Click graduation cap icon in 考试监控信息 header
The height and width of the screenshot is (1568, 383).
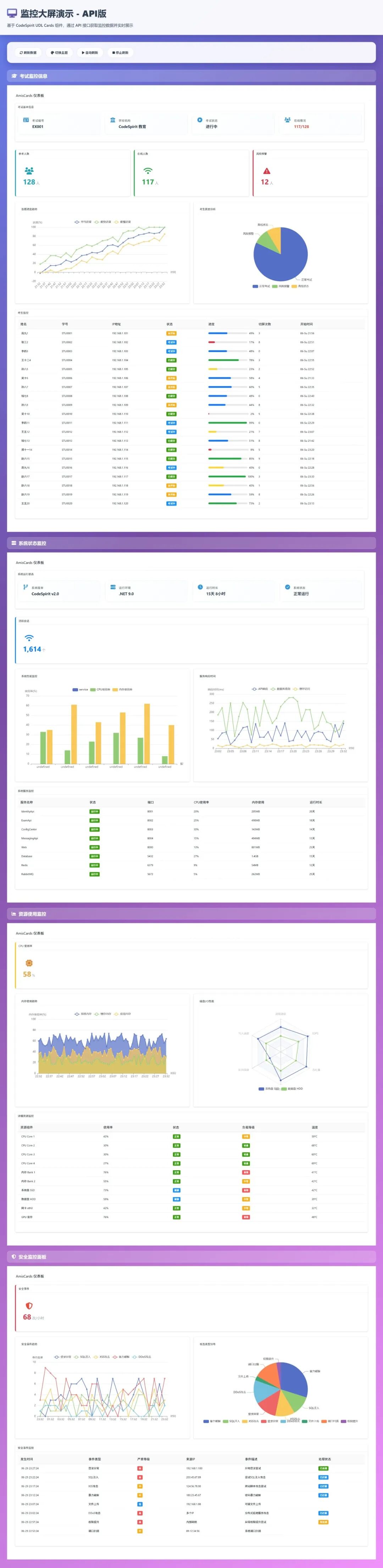14,76
